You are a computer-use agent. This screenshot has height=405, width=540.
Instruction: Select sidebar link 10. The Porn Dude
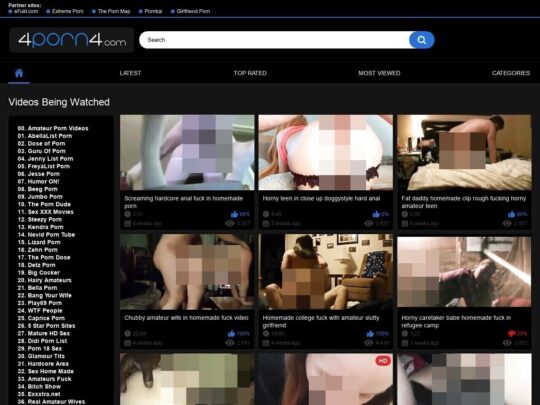pyautogui.click(x=44, y=204)
